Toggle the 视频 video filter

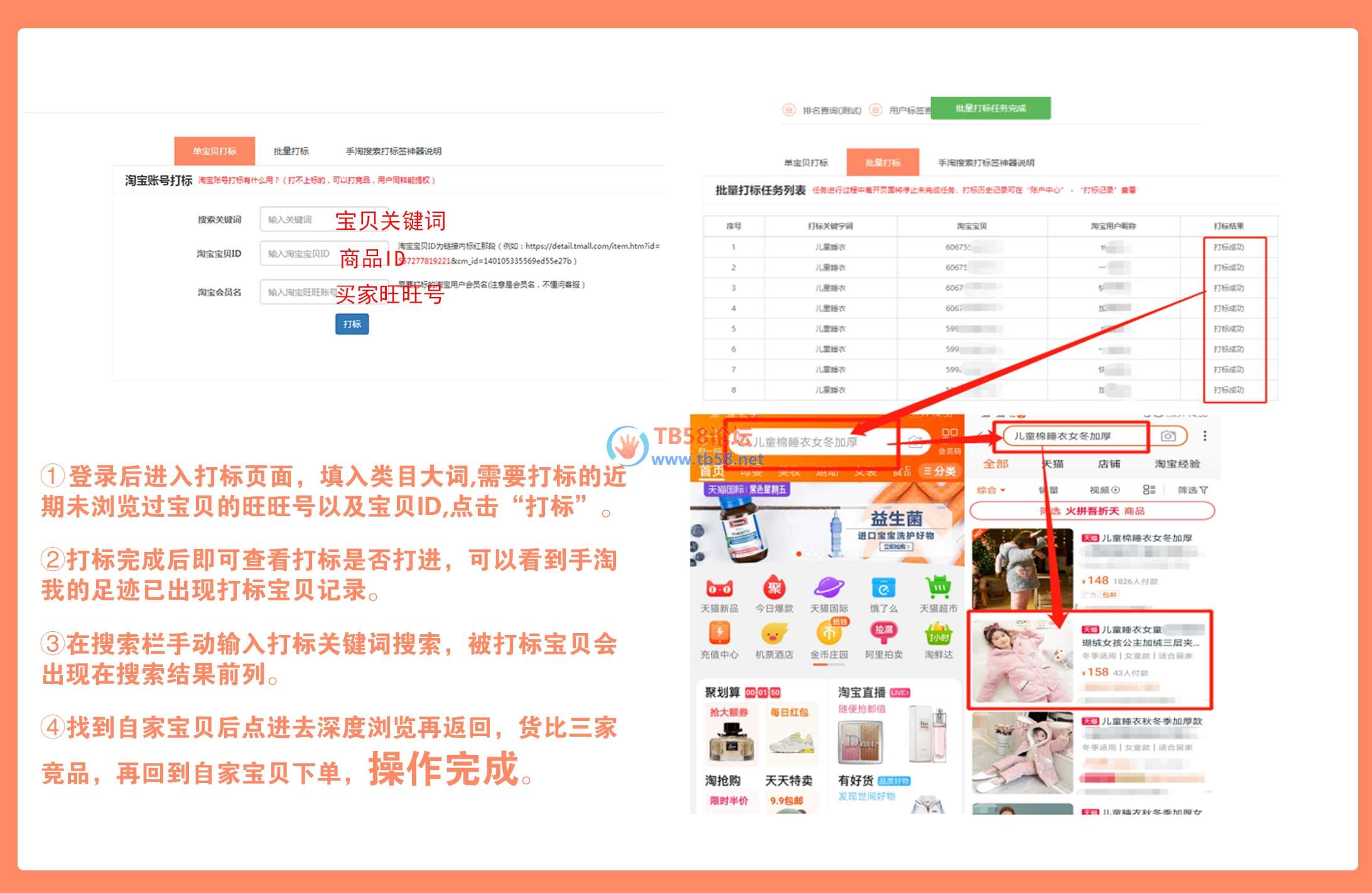1104,490
